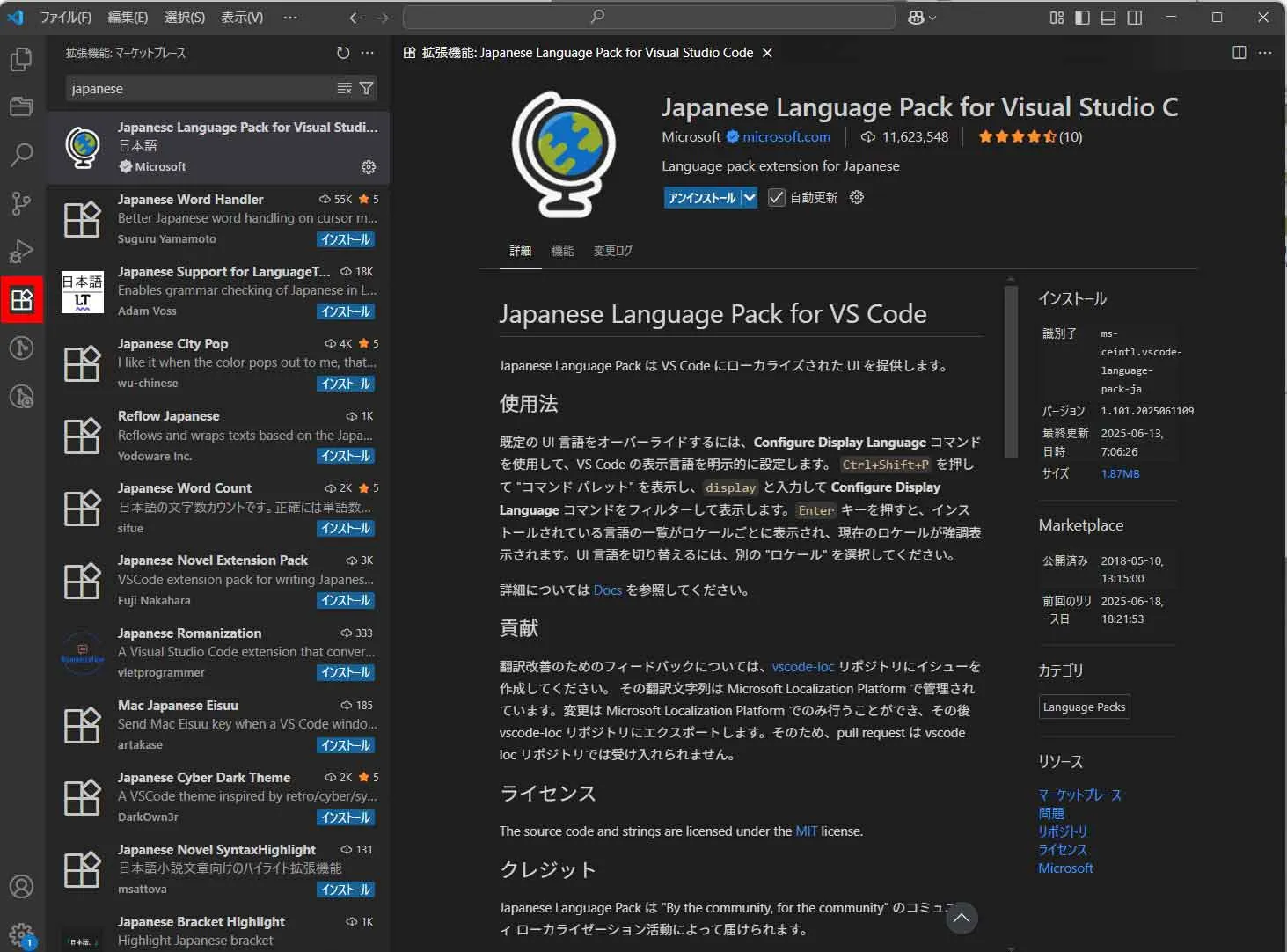Screen dimensions: 1287x952
Task: Open the marketplace view more actions menu
Action: [368, 53]
